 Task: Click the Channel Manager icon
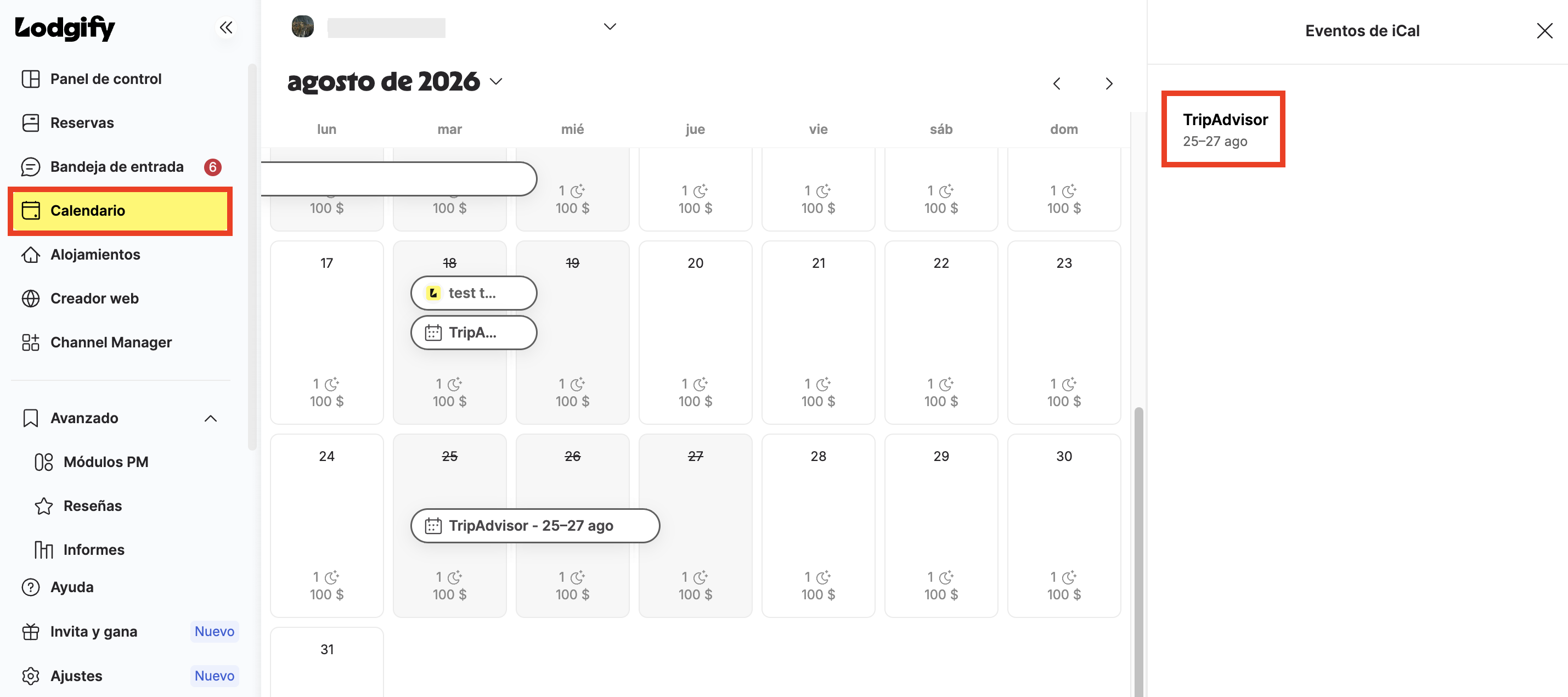pyautogui.click(x=30, y=342)
